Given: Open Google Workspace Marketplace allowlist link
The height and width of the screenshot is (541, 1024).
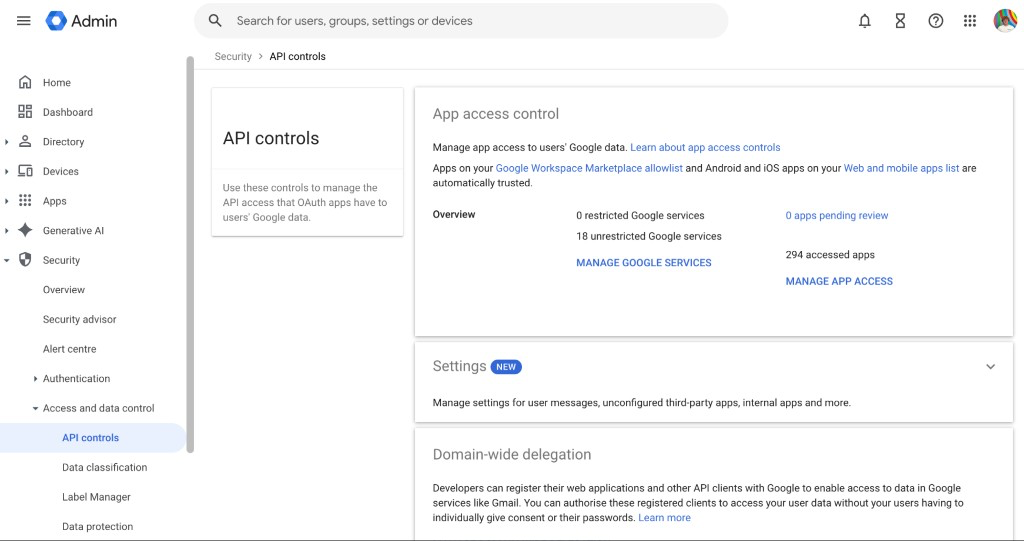Looking at the screenshot, I should 589,168.
